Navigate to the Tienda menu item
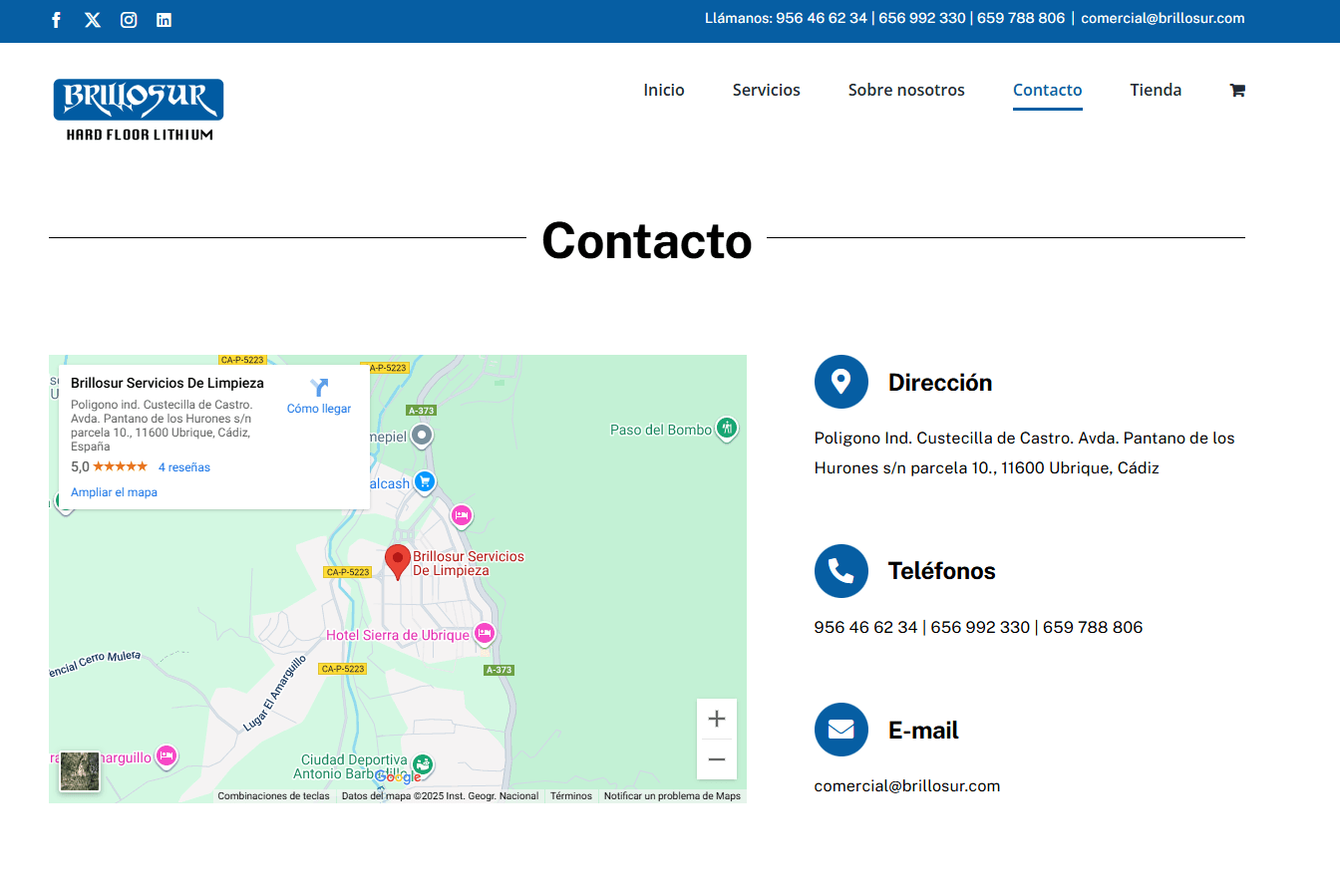This screenshot has width=1340, height=896. pyautogui.click(x=1156, y=90)
